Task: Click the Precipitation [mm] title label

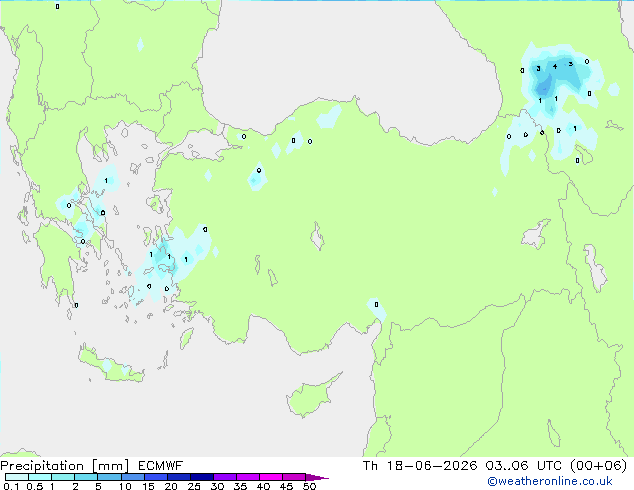Action: tap(65, 466)
